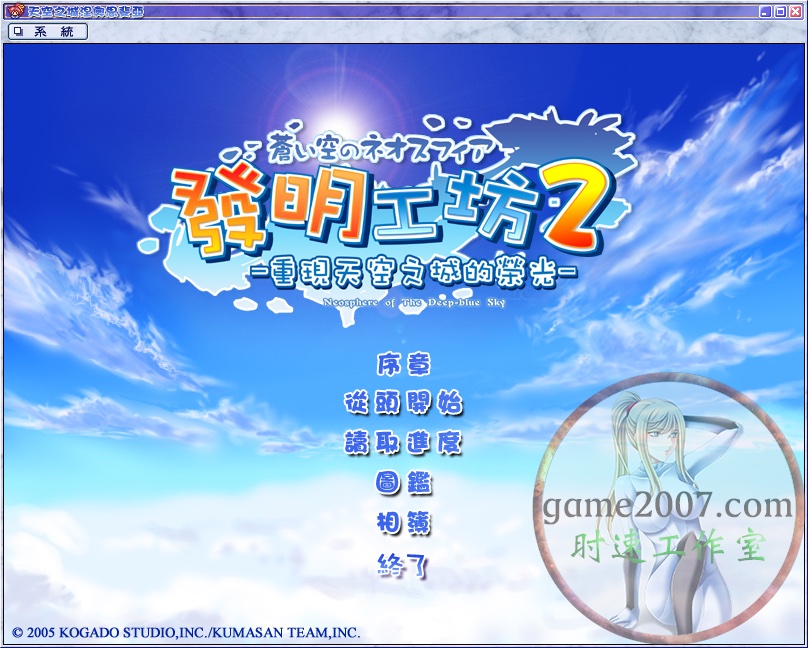Choose 讀取進度 to load save
The width and height of the screenshot is (808, 648).
click(x=403, y=443)
